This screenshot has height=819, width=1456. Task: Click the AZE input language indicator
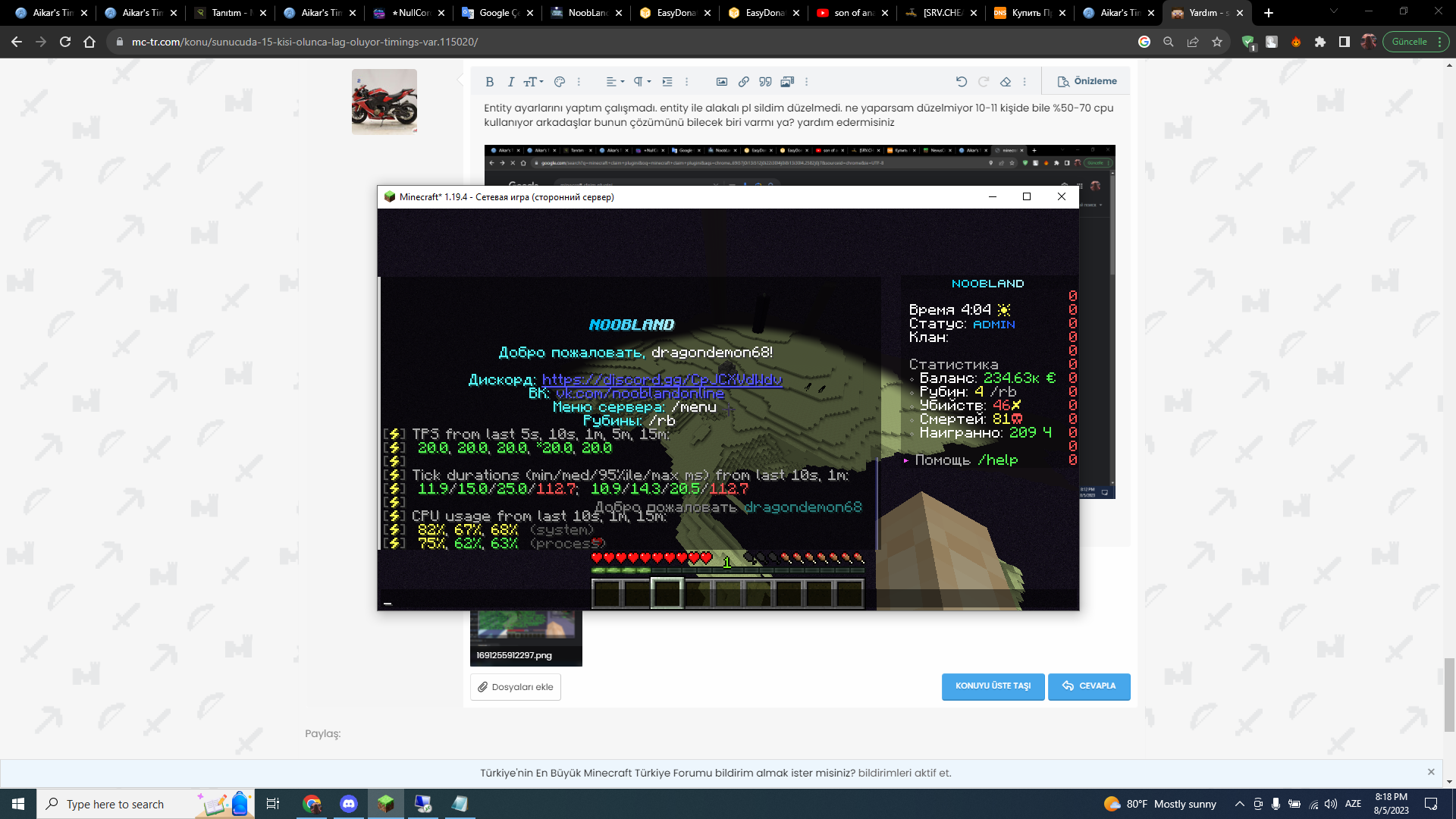[x=1353, y=804]
